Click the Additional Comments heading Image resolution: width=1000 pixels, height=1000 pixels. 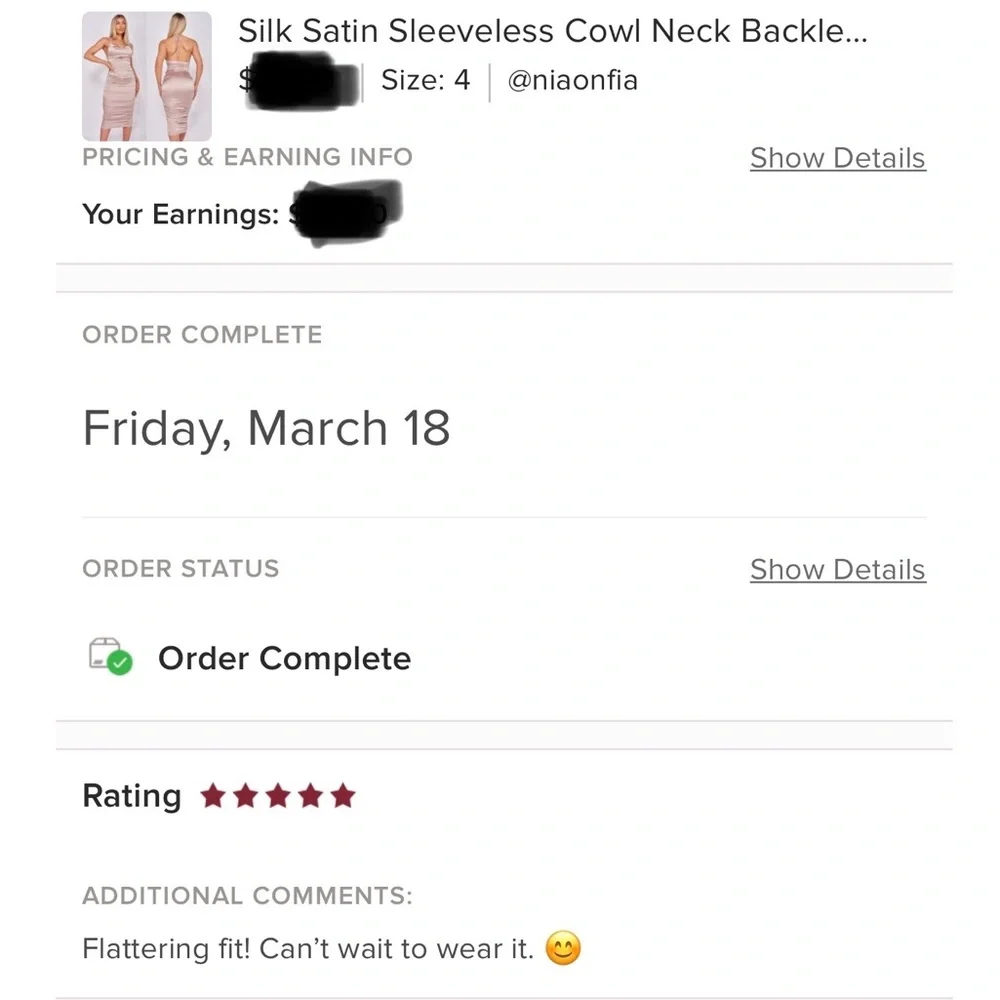pyautogui.click(x=247, y=895)
